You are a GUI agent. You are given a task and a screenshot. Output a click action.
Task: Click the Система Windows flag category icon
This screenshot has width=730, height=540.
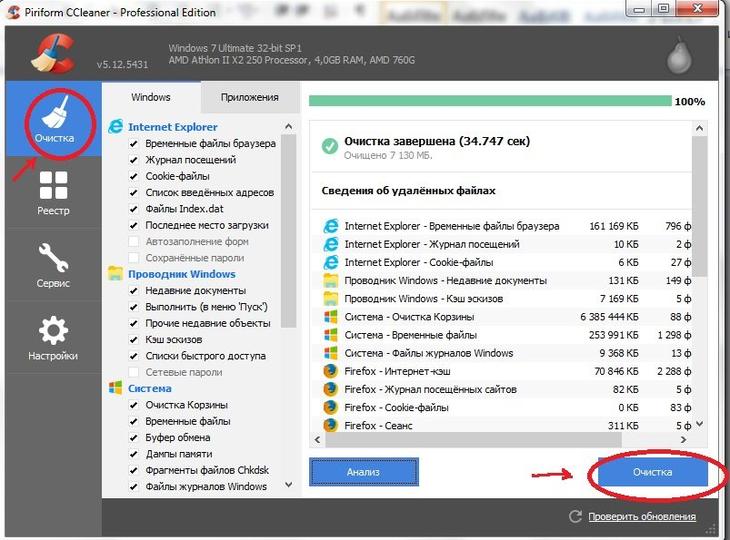[x=115, y=388]
